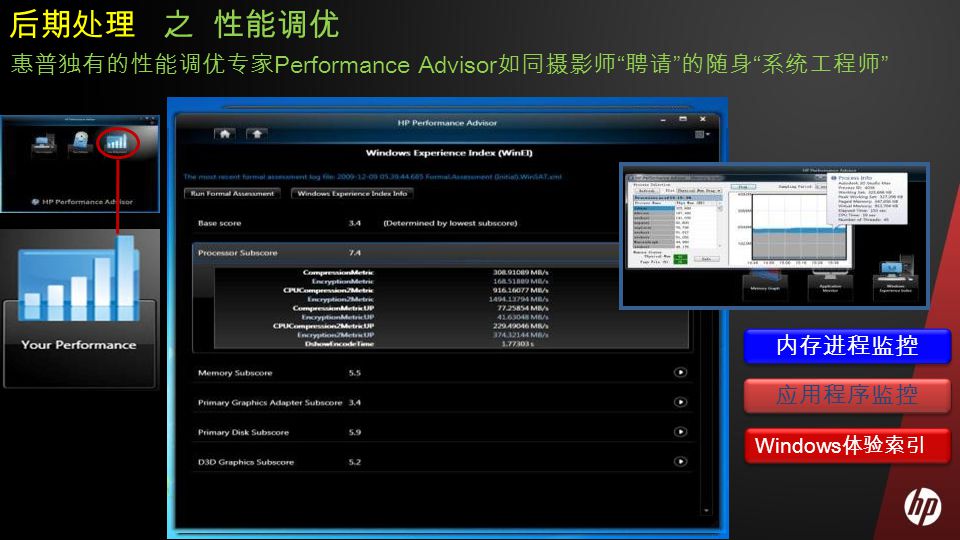Click Windows Experience Index Info button
The height and width of the screenshot is (540, 960).
[x=352, y=193]
